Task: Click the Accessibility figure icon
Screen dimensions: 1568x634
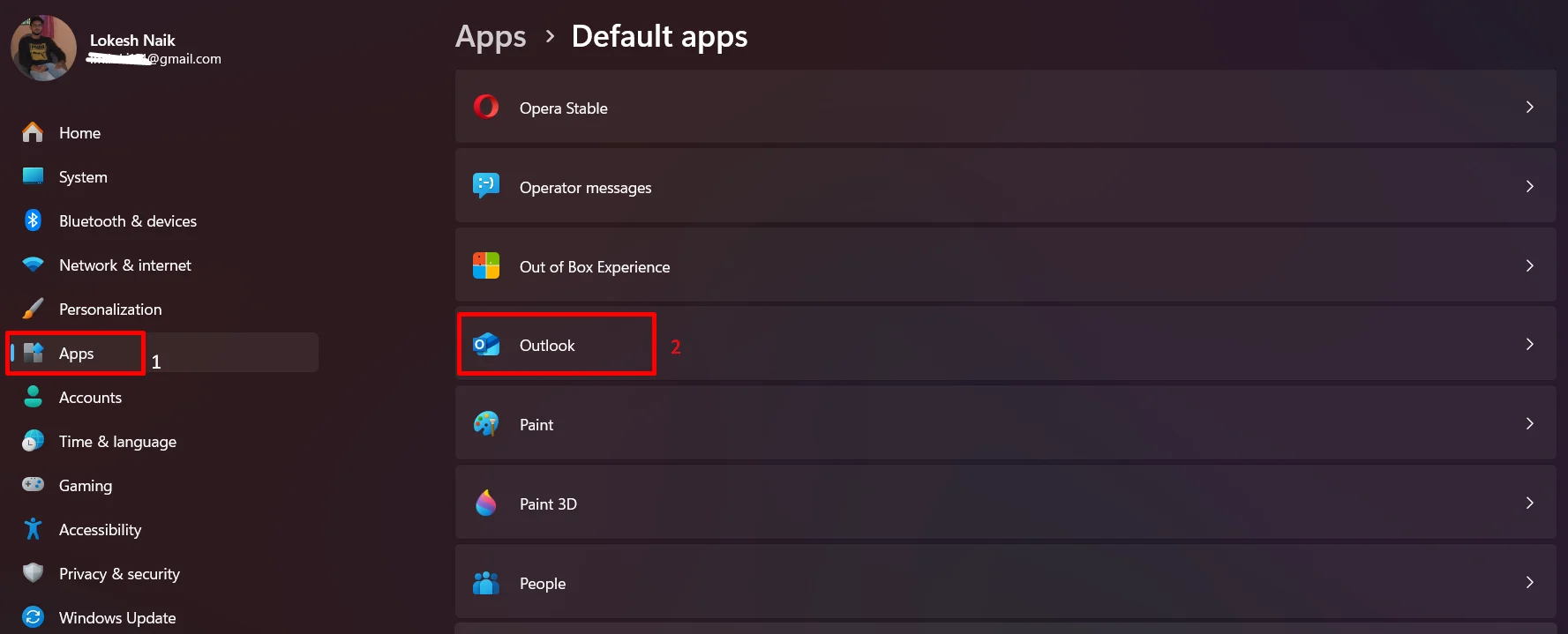Action: click(33, 529)
